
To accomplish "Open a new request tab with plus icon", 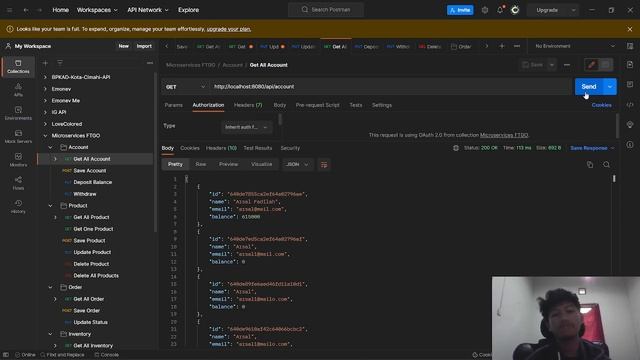I will pos(502,46).
